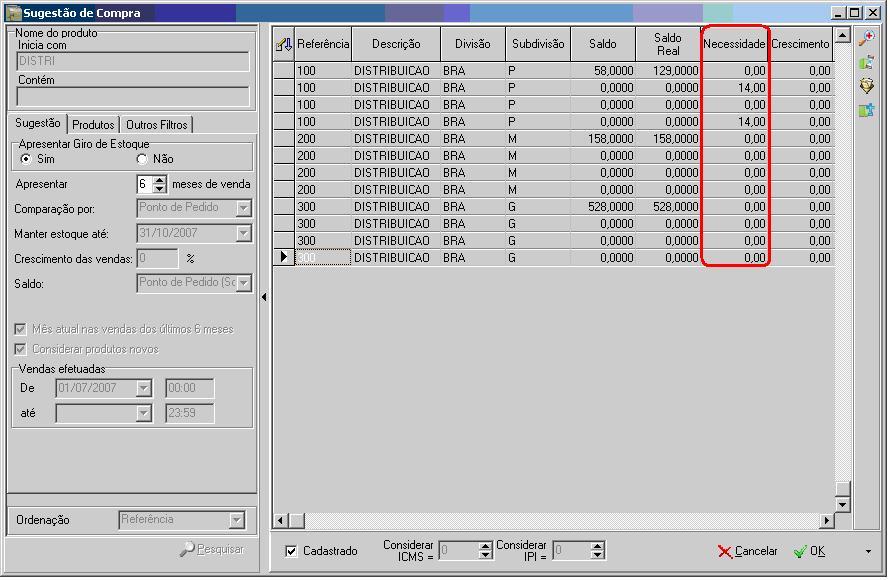
Task: Toggle the Cadastrado checkbox
Action: click(291, 551)
